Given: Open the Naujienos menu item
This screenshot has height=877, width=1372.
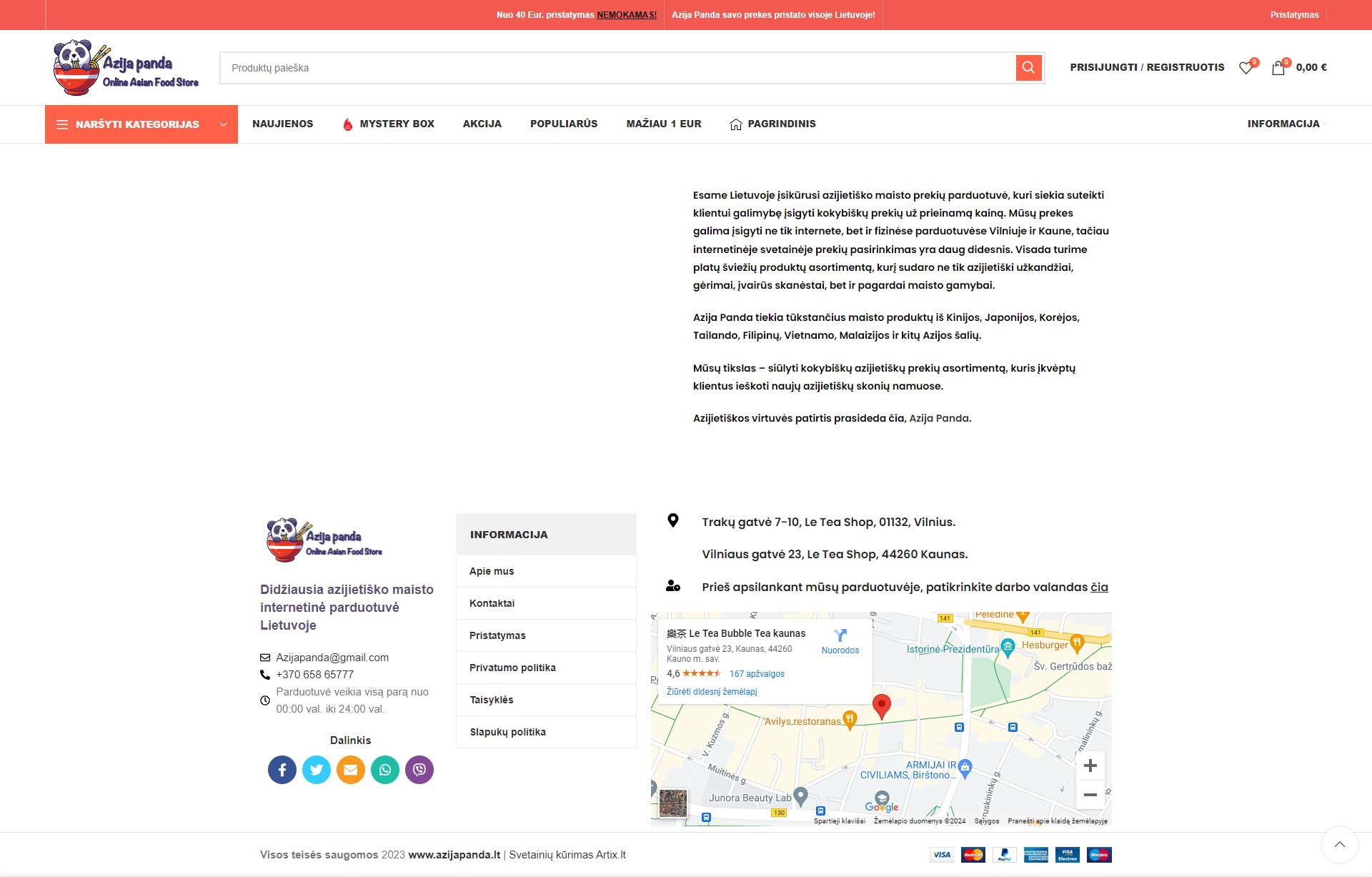Looking at the screenshot, I should (283, 124).
